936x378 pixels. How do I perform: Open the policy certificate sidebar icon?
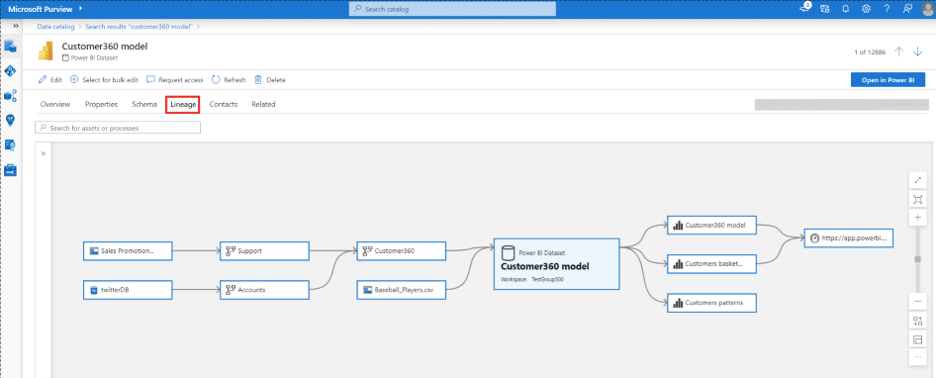pyautogui.click(x=11, y=145)
